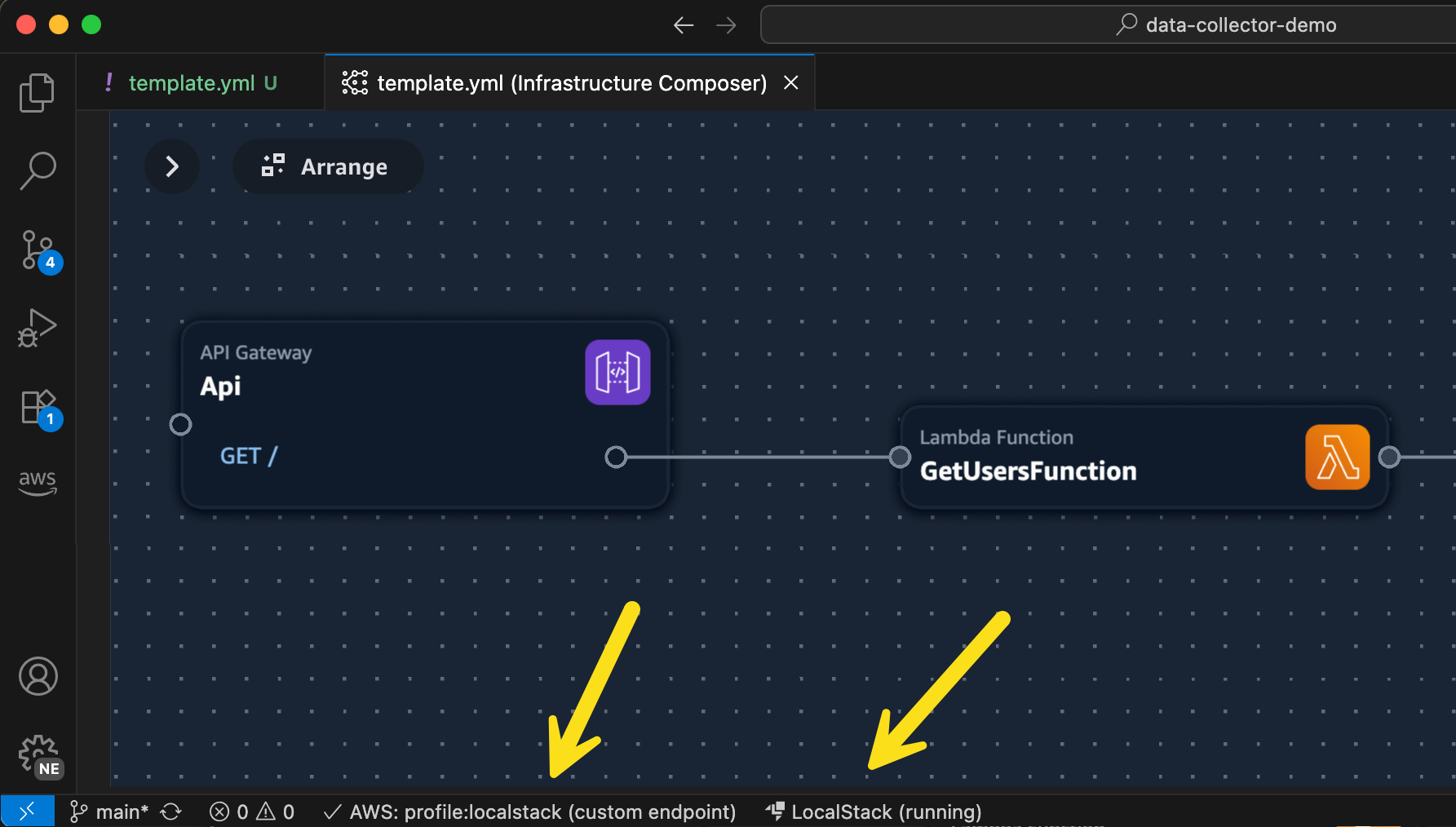The image size is (1456, 827).
Task: Open the Run and Debug view
Action: point(38,328)
